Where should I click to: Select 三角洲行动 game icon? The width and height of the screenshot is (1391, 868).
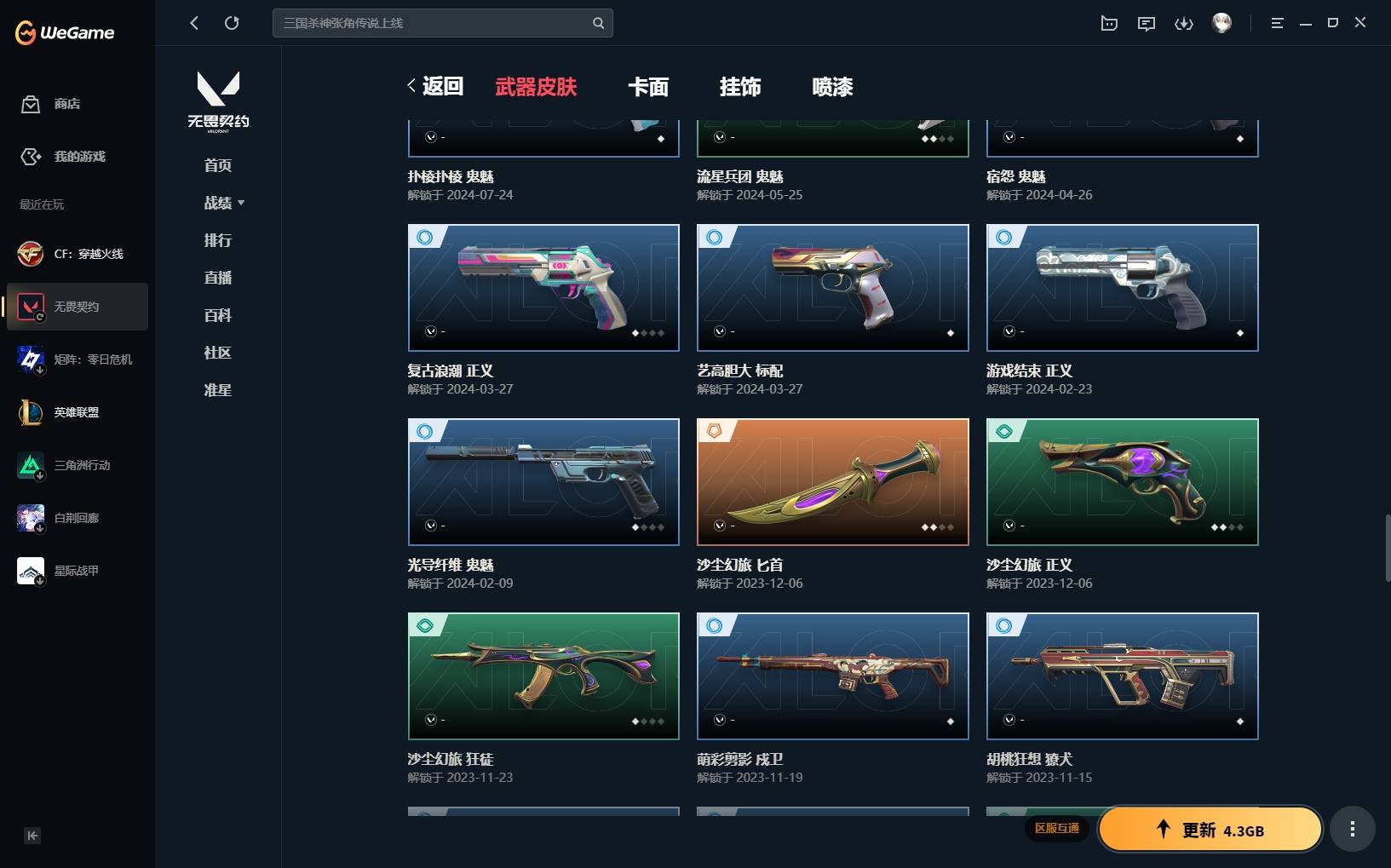31,465
